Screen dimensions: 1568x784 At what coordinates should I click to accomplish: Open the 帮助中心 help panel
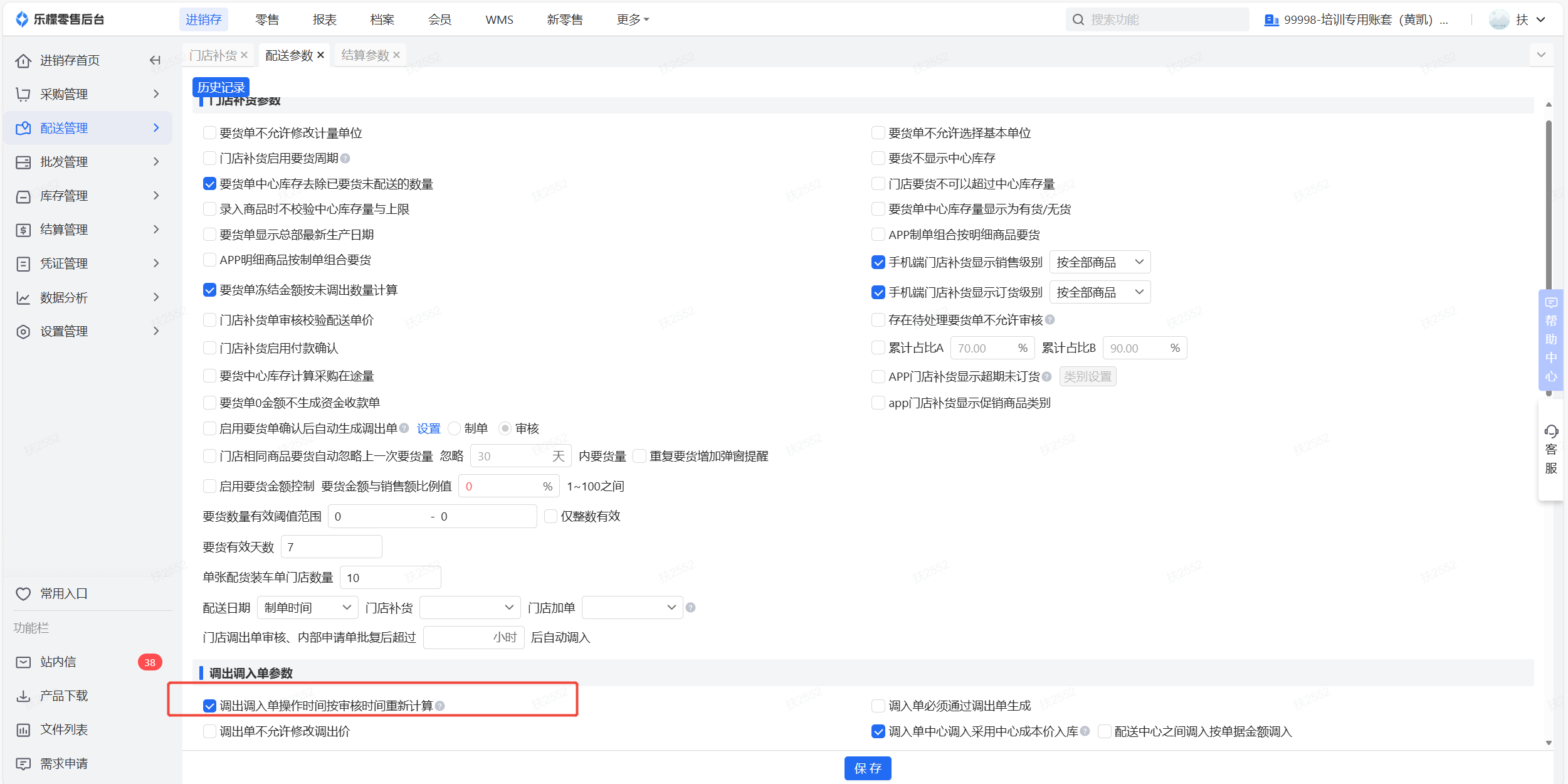point(1550,339)
